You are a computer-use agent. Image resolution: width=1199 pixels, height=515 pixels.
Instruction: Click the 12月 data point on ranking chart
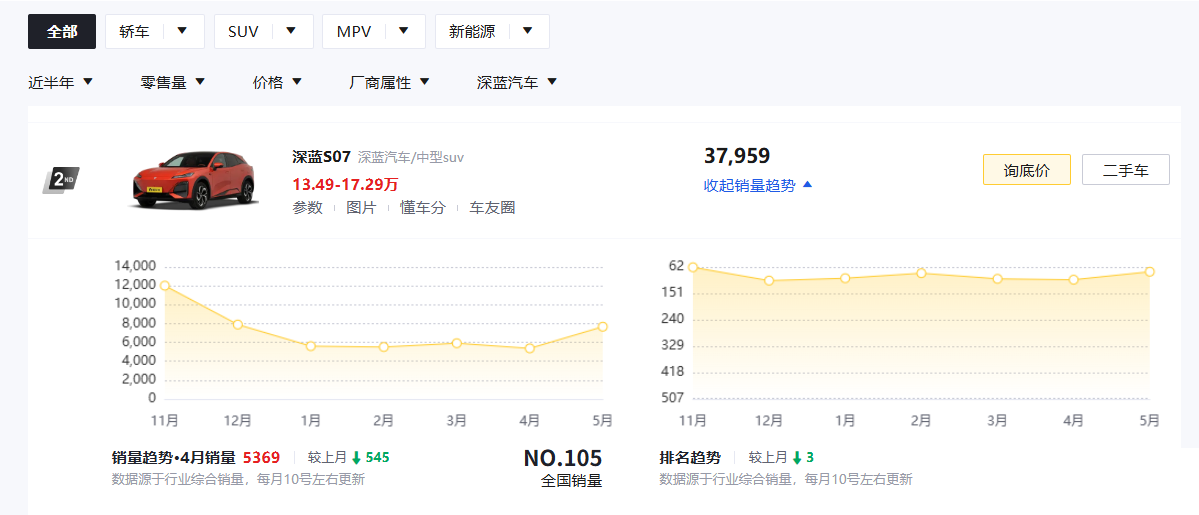(x=769, y=281)
